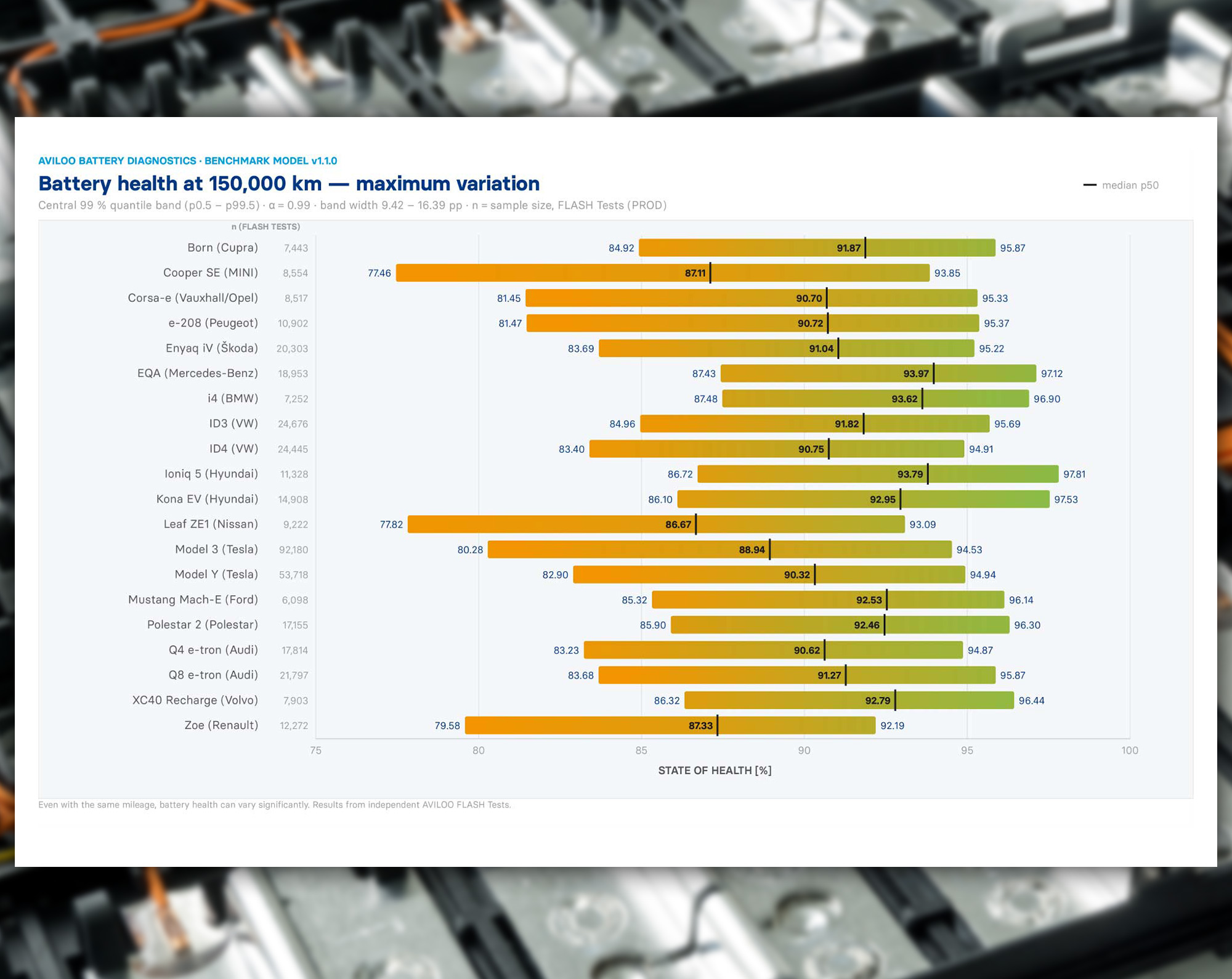This screenshot has width=1232, height=979.
Task: Click the Kona EV upper bound value "97.53"
Action: (1066, 500)
